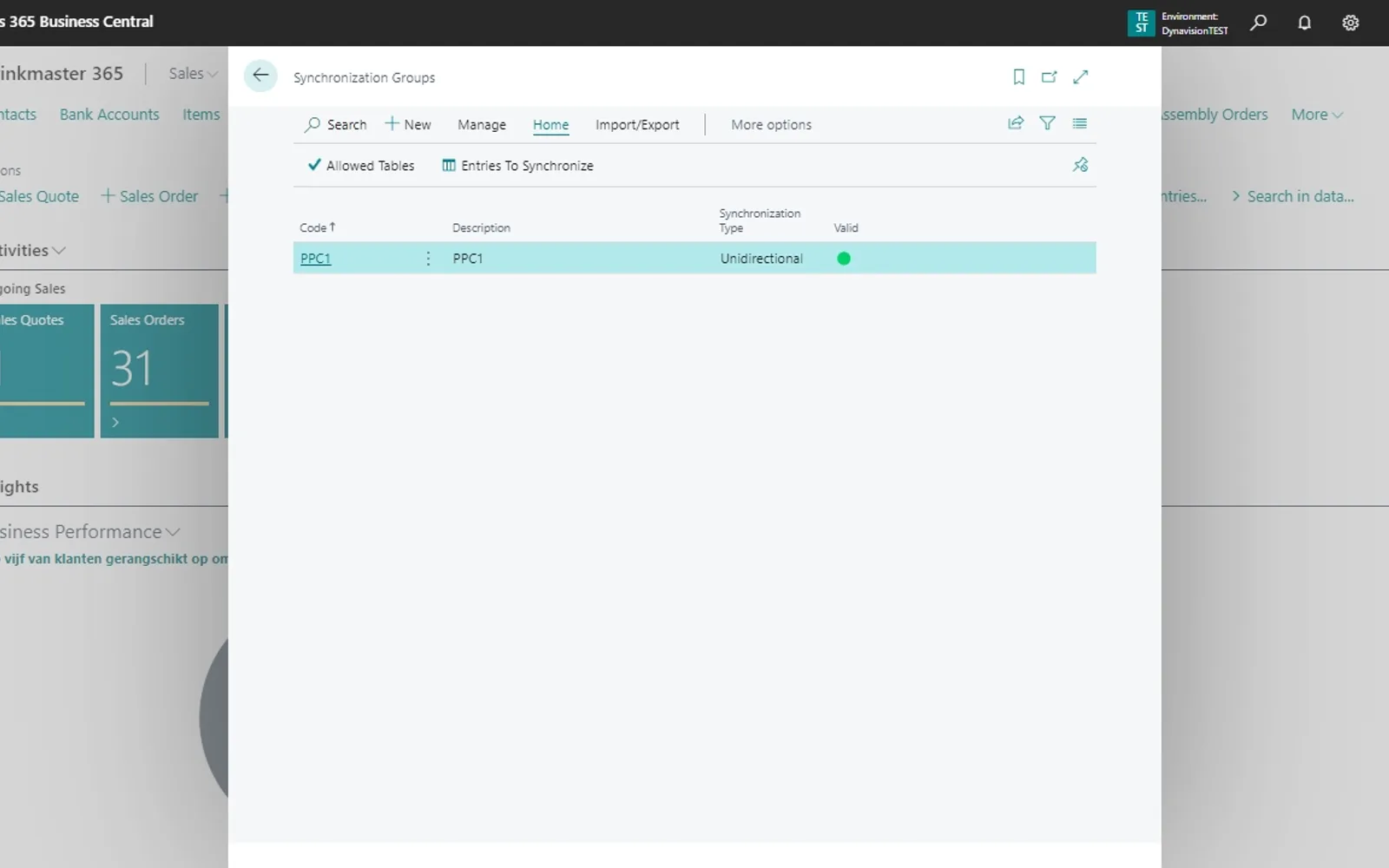Open this page in a new window
This screenshot has width=1389, height=868.
pyautogui.click(x=1050, y=77)
